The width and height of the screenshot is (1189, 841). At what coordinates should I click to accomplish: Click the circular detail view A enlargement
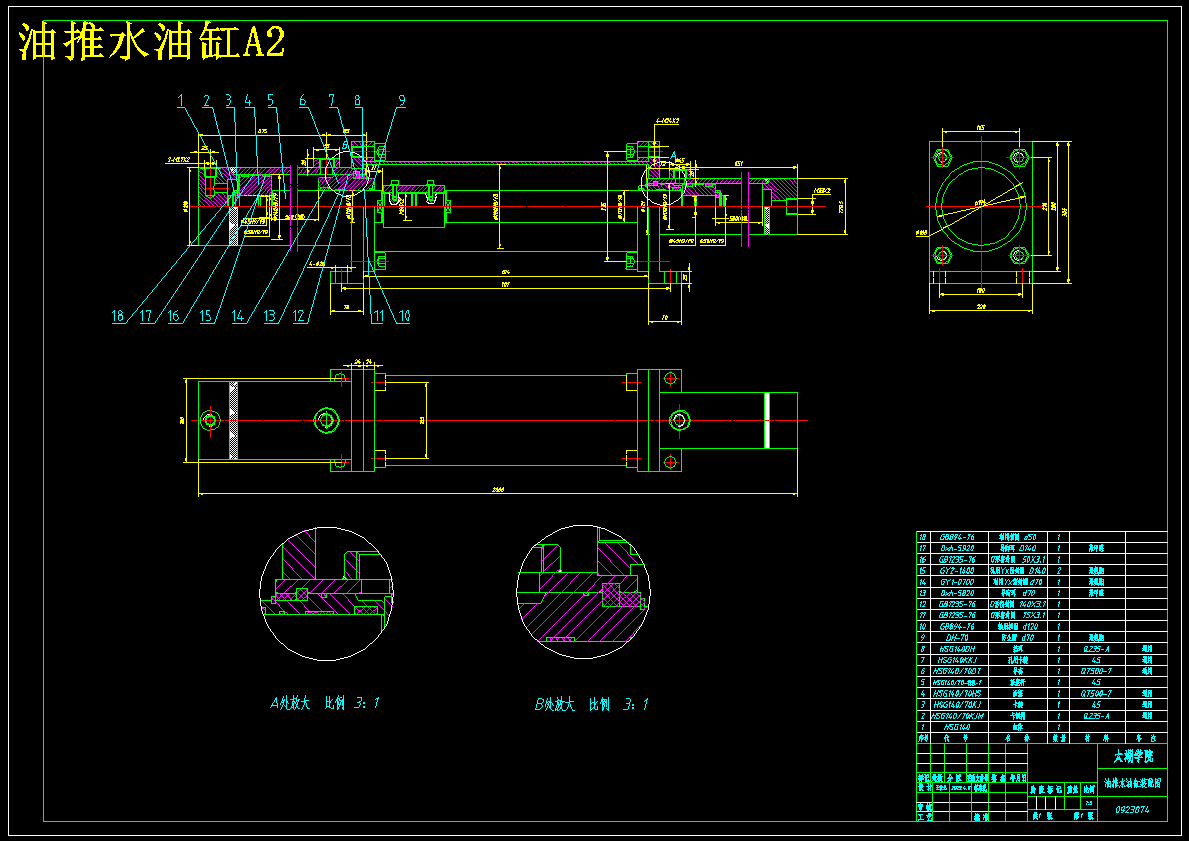tap(326, 594)
